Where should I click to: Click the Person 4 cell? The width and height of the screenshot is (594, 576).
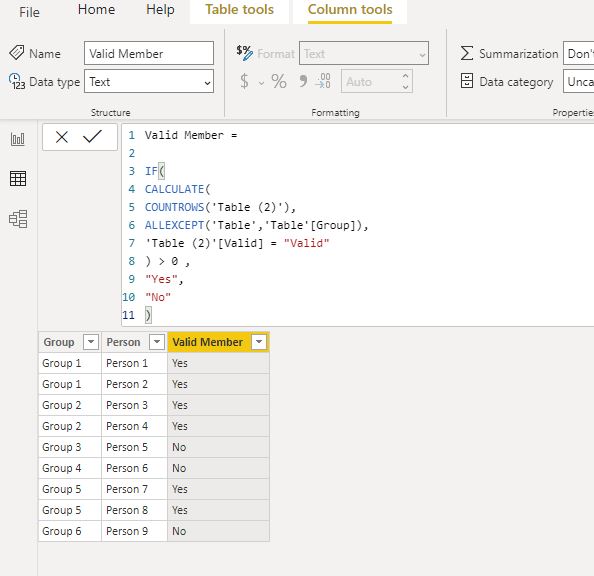[x=134, y=426]
